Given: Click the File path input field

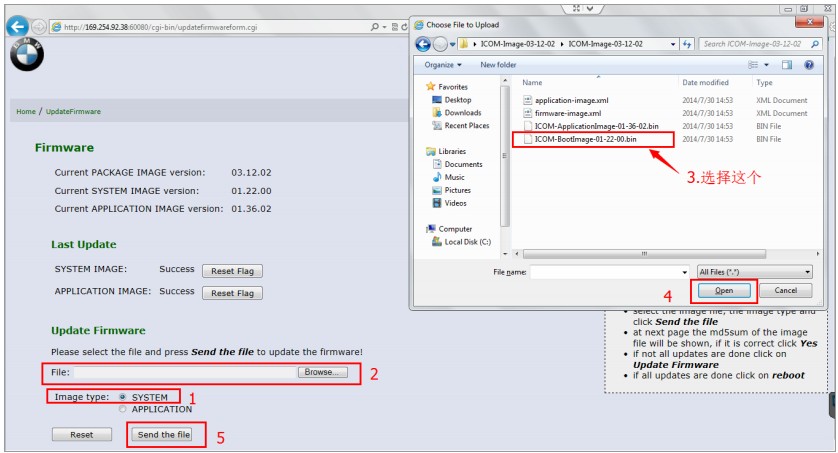Looking at the screenshot, I should coord(185,372).
